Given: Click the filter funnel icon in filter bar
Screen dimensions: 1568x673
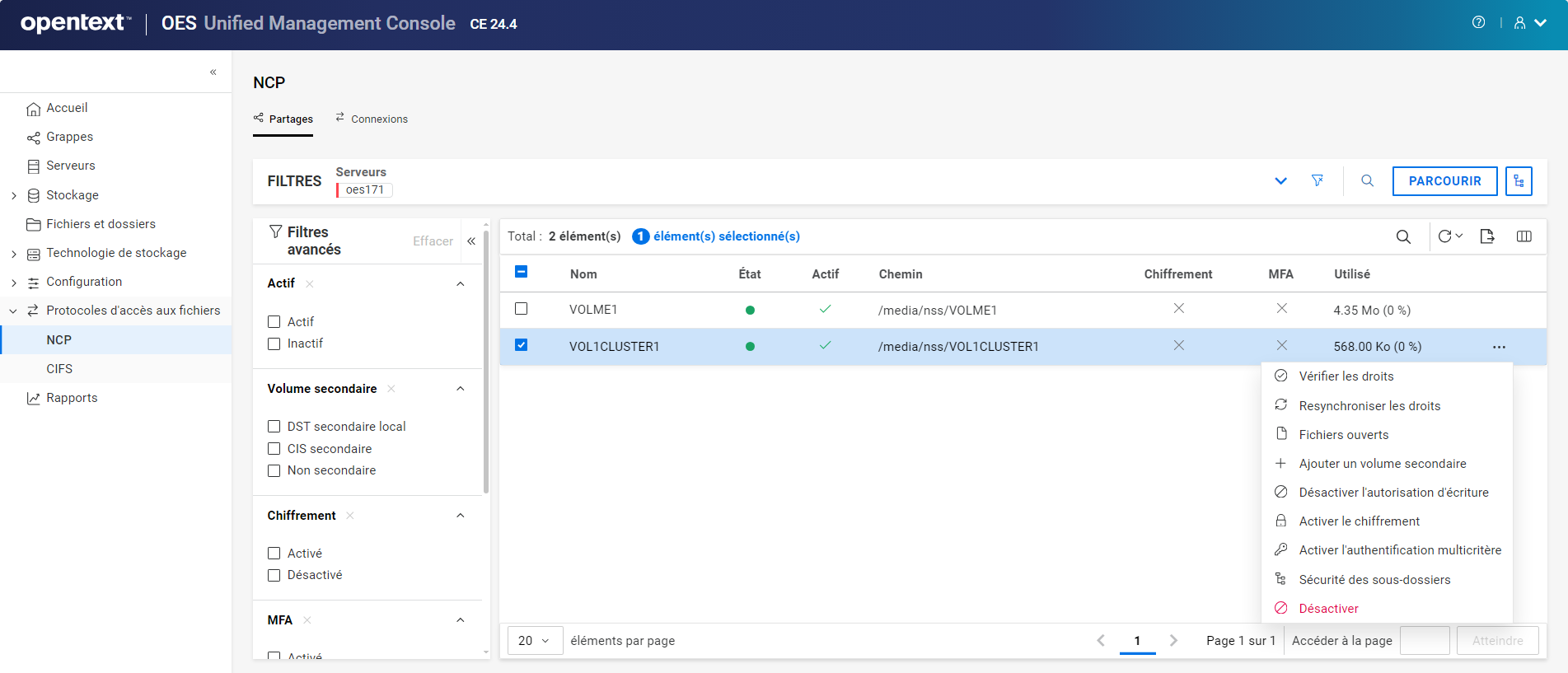Looking at the screenshot, I should pyautogui.click(x=1318, y=180).
